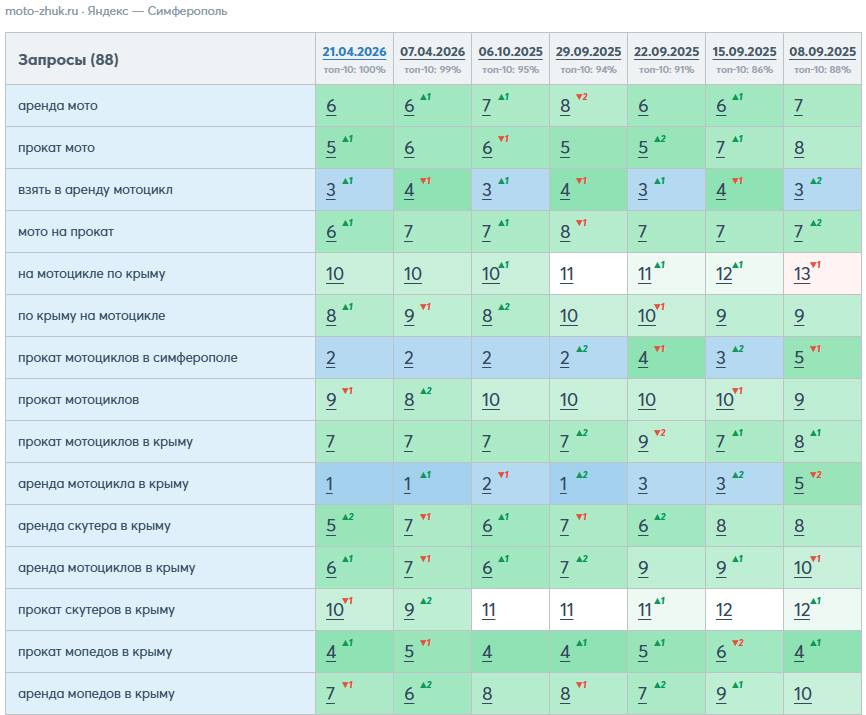Open position 2 for прокат мотоциклов в симферополе, 06.10.2025

click(487, 358)
